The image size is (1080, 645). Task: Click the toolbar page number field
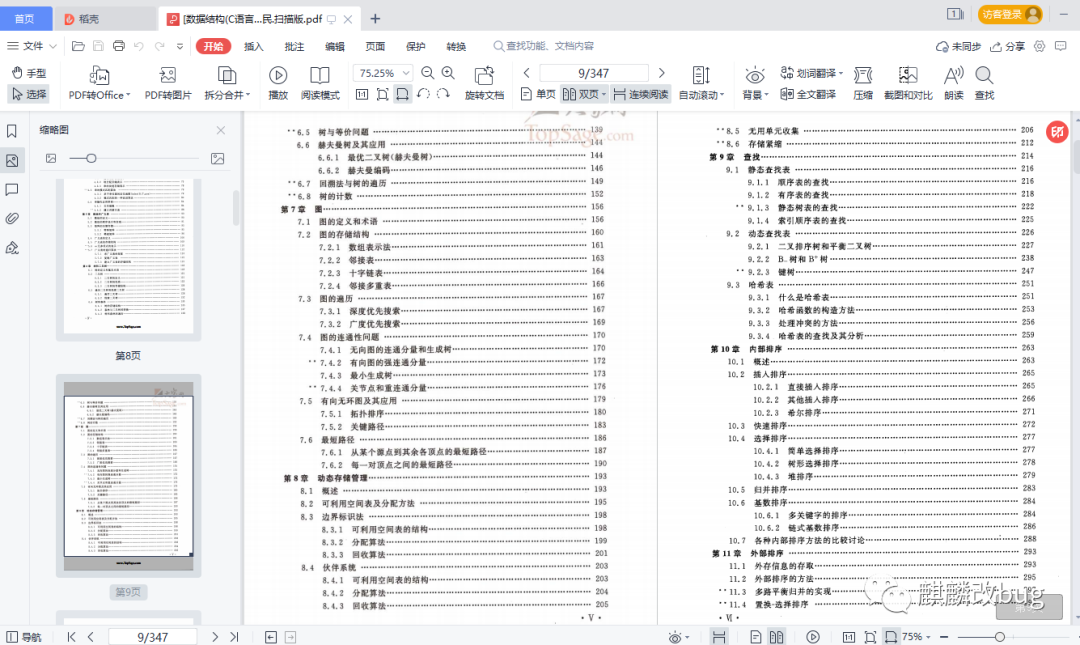point(593,73)
